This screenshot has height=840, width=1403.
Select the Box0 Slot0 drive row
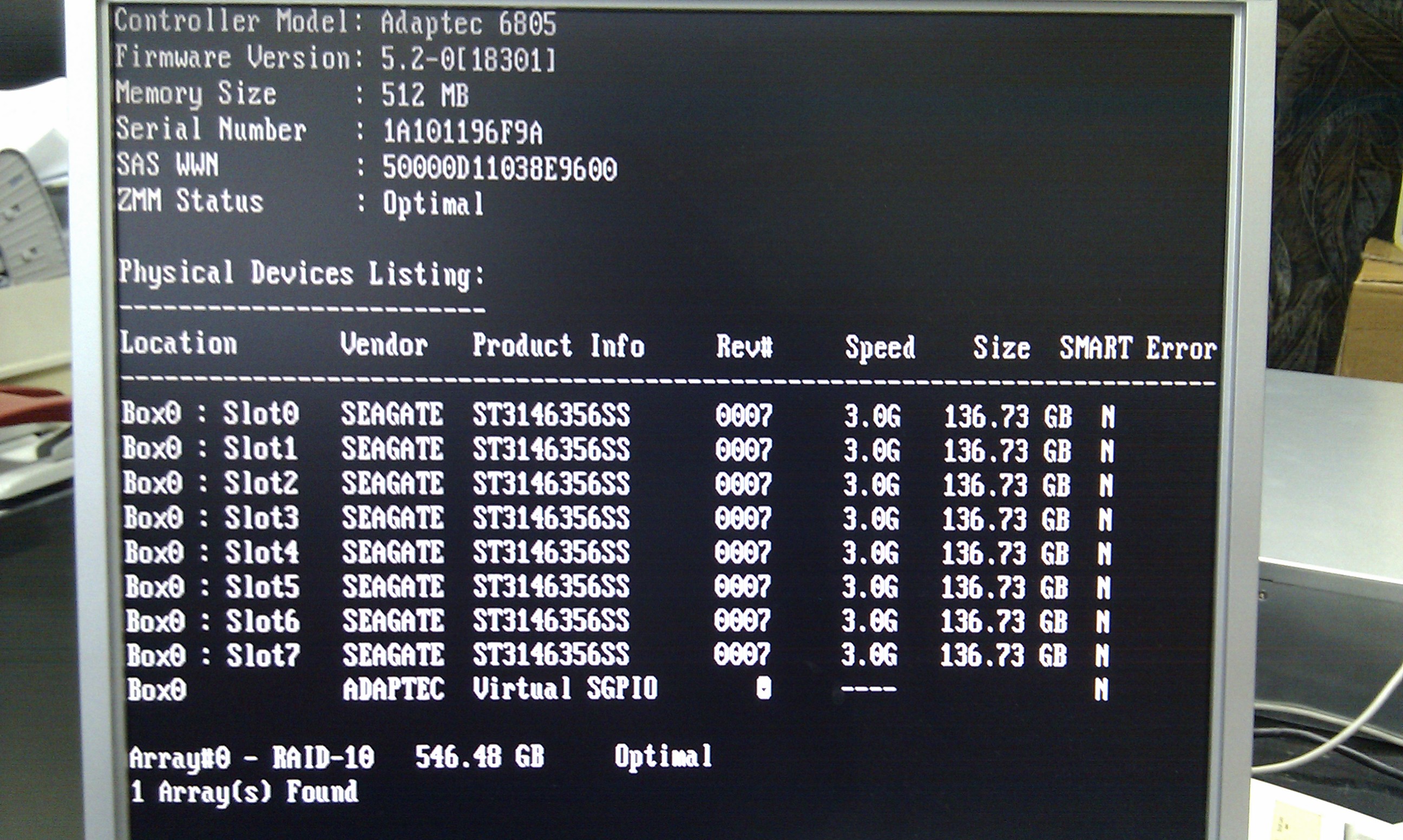click(210, 414)
